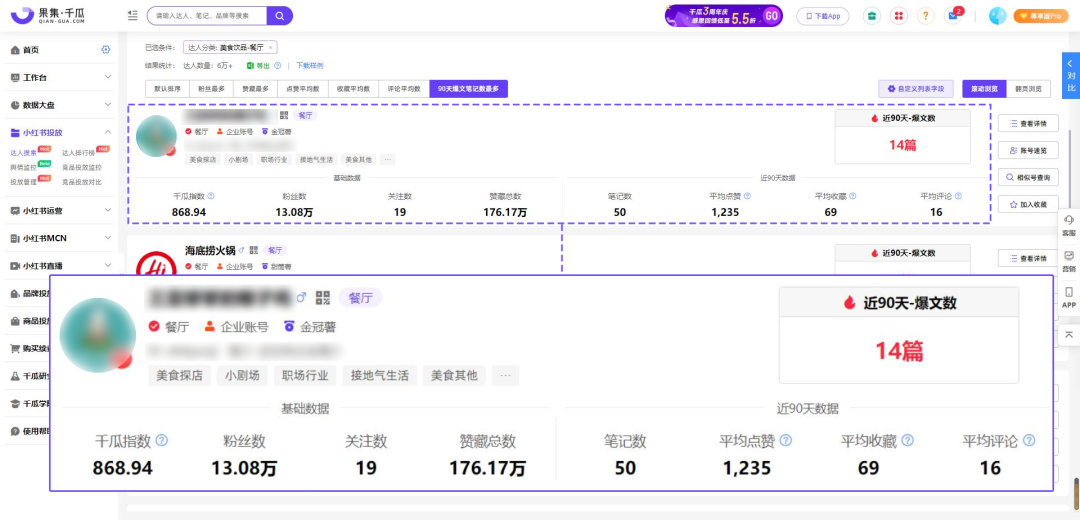
Task: Click the 千瓜研究 flask sidebar icon
Action: 15,376
